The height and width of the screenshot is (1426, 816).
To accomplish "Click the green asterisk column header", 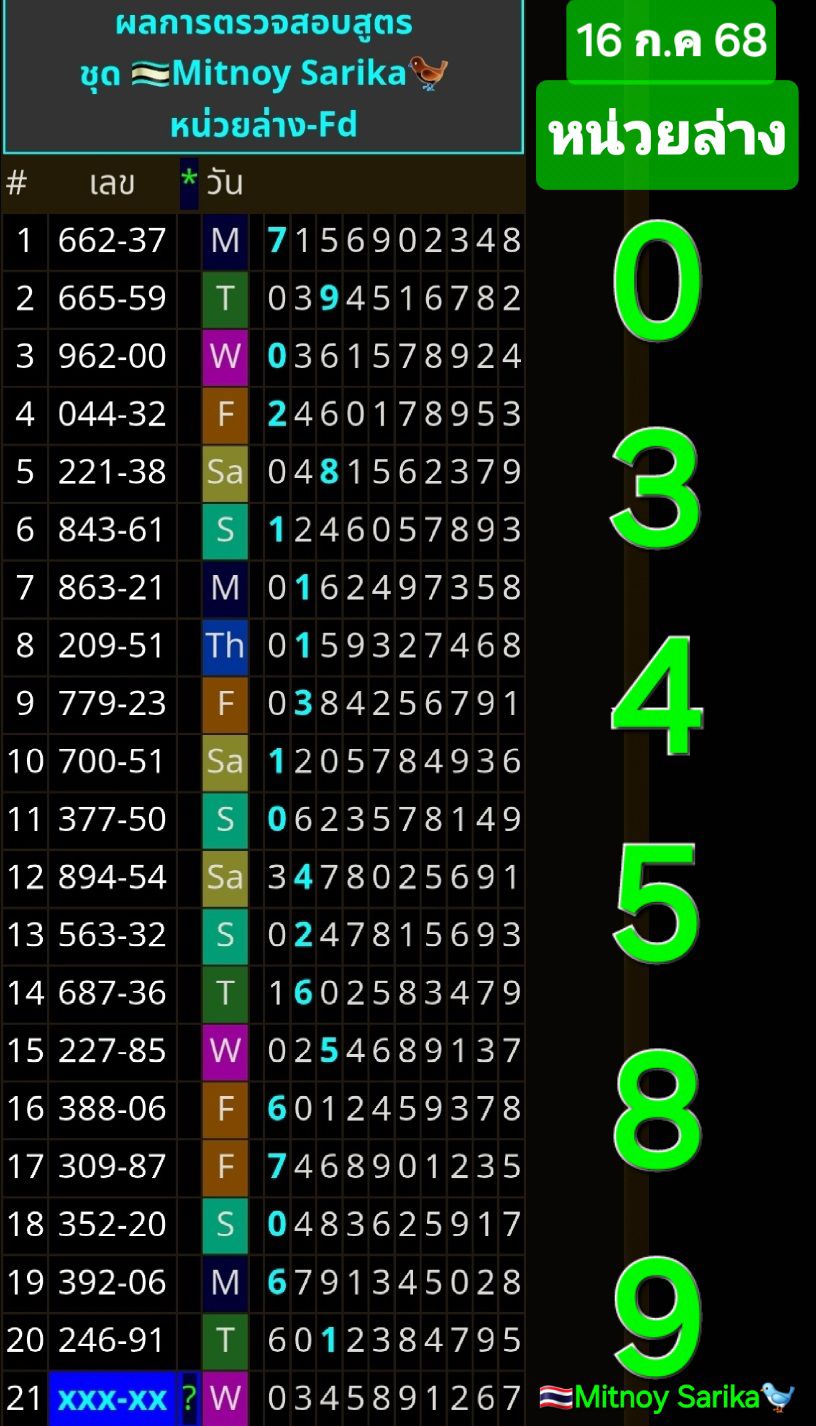I will [189, 183].
